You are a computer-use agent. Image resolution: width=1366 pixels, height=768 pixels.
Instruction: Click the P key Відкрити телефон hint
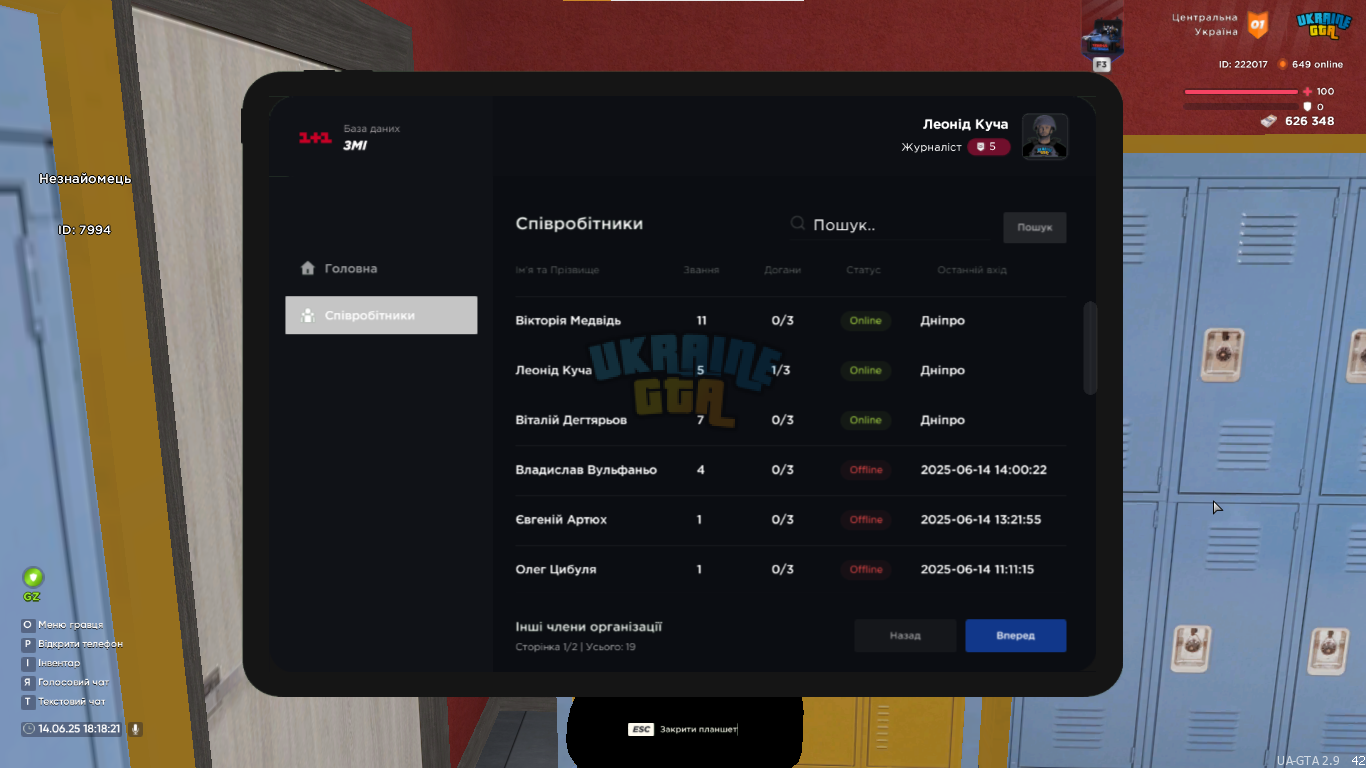click(x=72, y=644)
